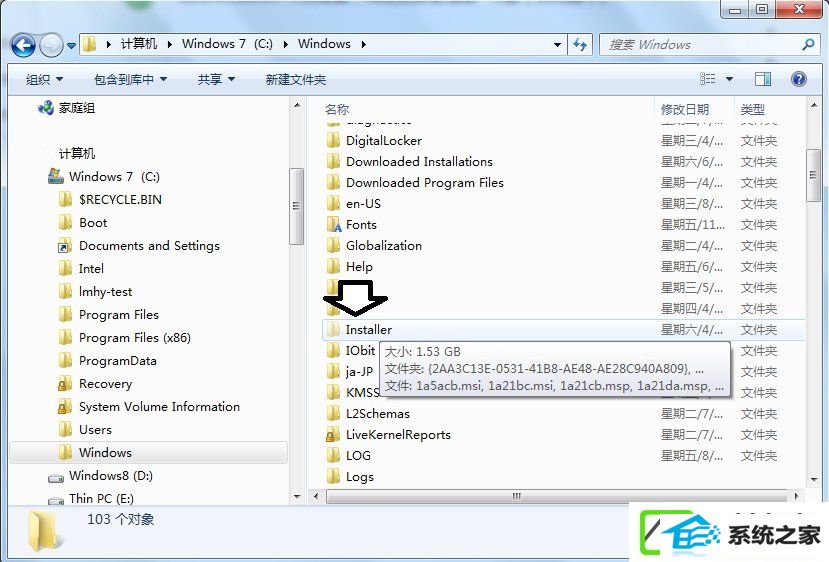Click the Thin PC (E:) drive icon
Image resolution: width=829 pixels, height=562 pixels.
pyautogui.click(x=56, y=500)
